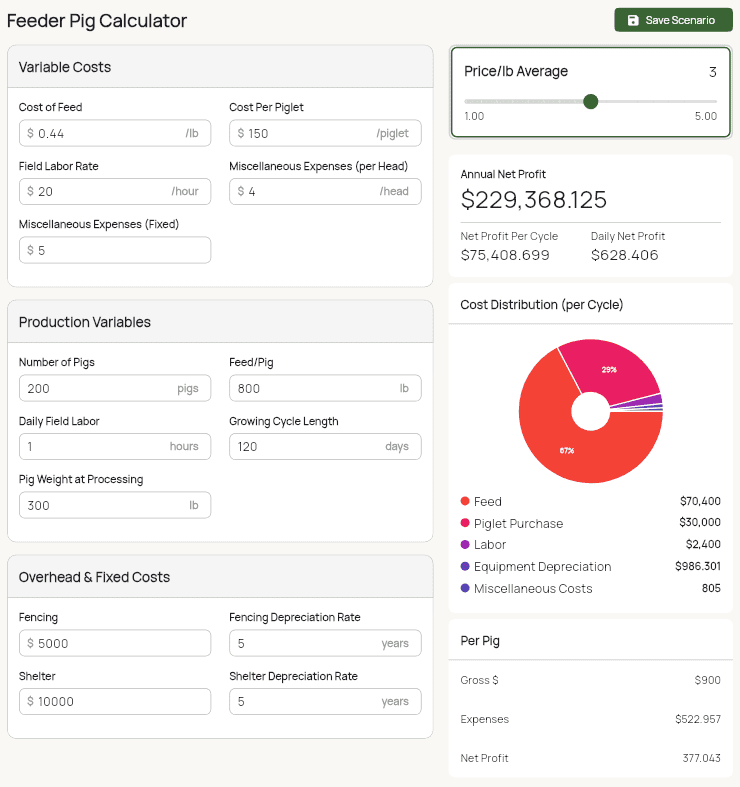The width and height of the screenshot is (740, 787).
Task: Click the Number of Pigs field
Action: pyautogui.click(x=100, y=388)
